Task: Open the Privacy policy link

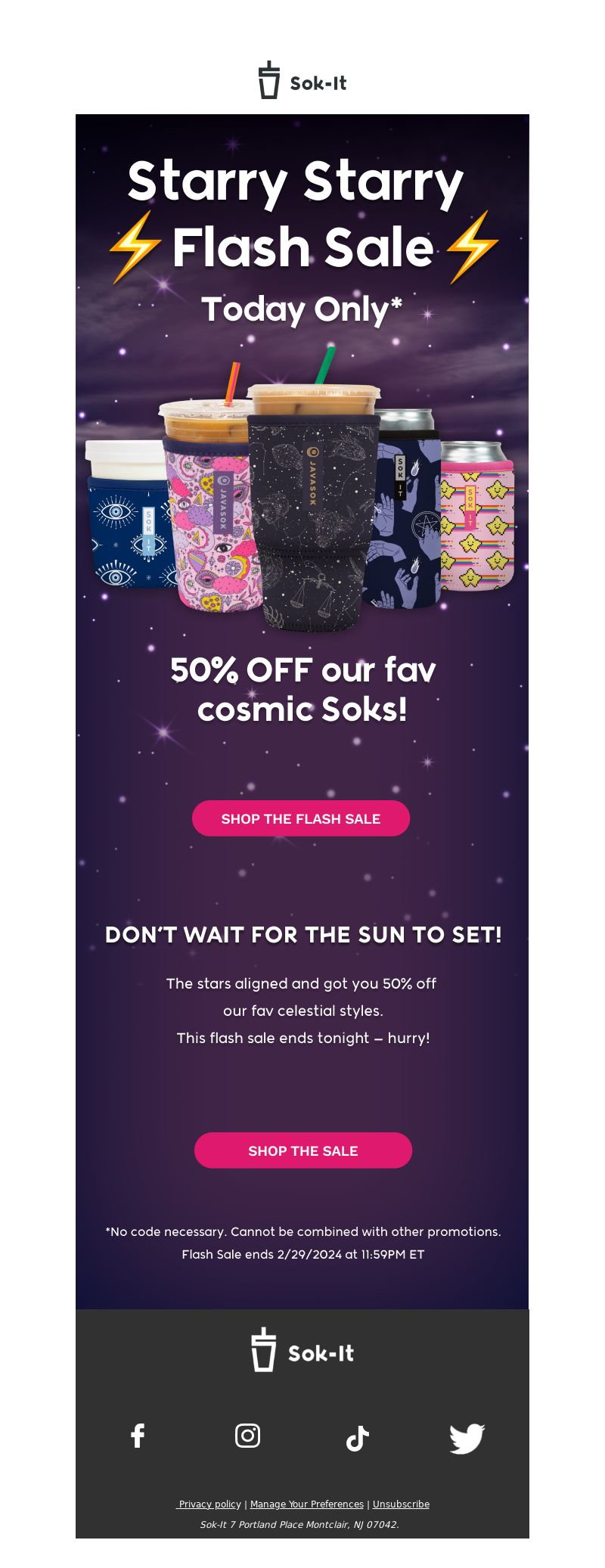Action: point(209,1504)
